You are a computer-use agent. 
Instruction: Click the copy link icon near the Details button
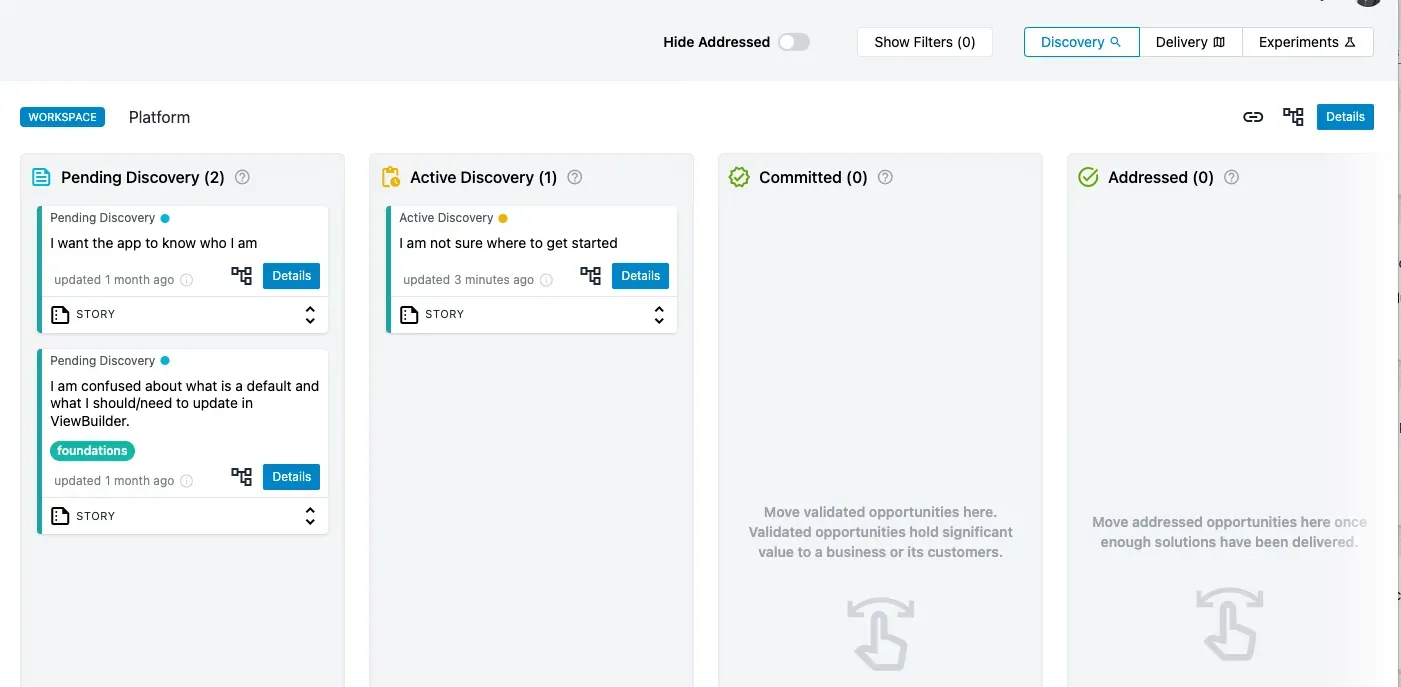point(1253,117)
